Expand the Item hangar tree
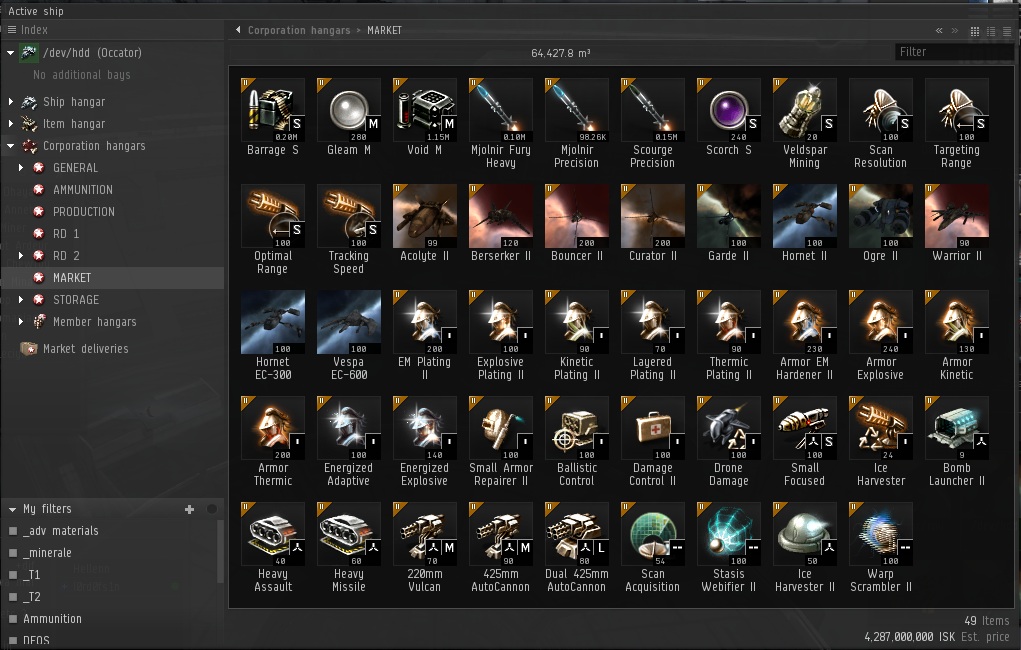Viewport: 1021px width, 650px height. [x=10, y=124]
